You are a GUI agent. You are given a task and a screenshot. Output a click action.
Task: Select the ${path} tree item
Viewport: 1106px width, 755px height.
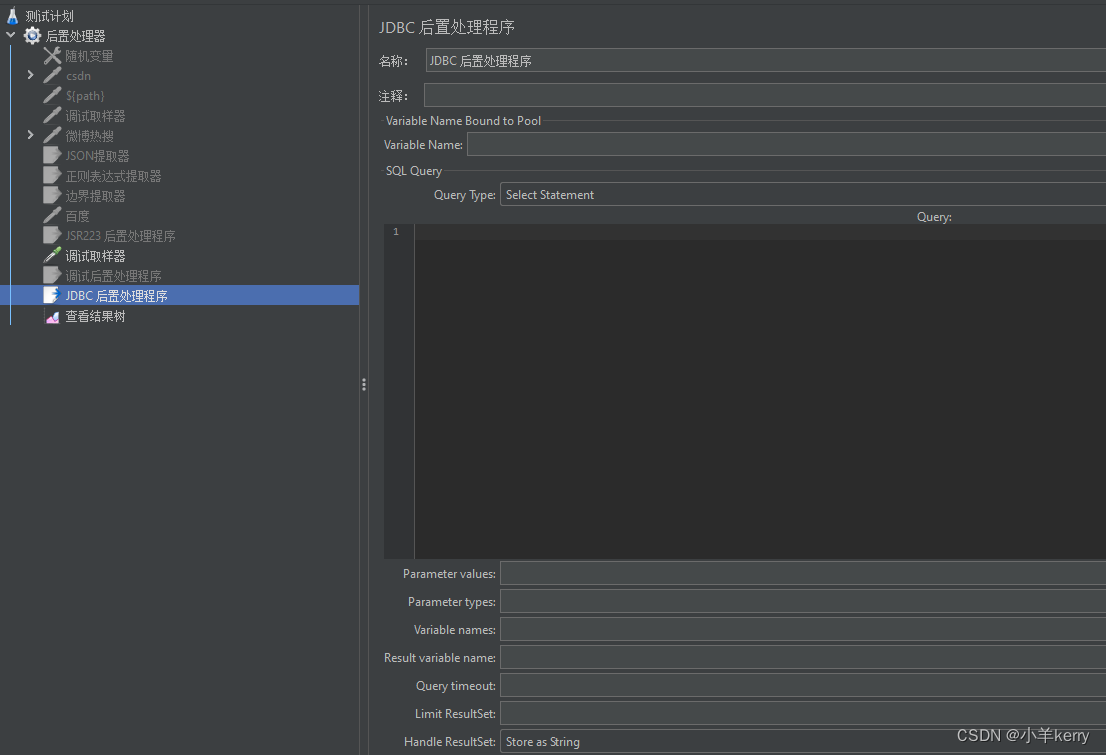(85, 96)
